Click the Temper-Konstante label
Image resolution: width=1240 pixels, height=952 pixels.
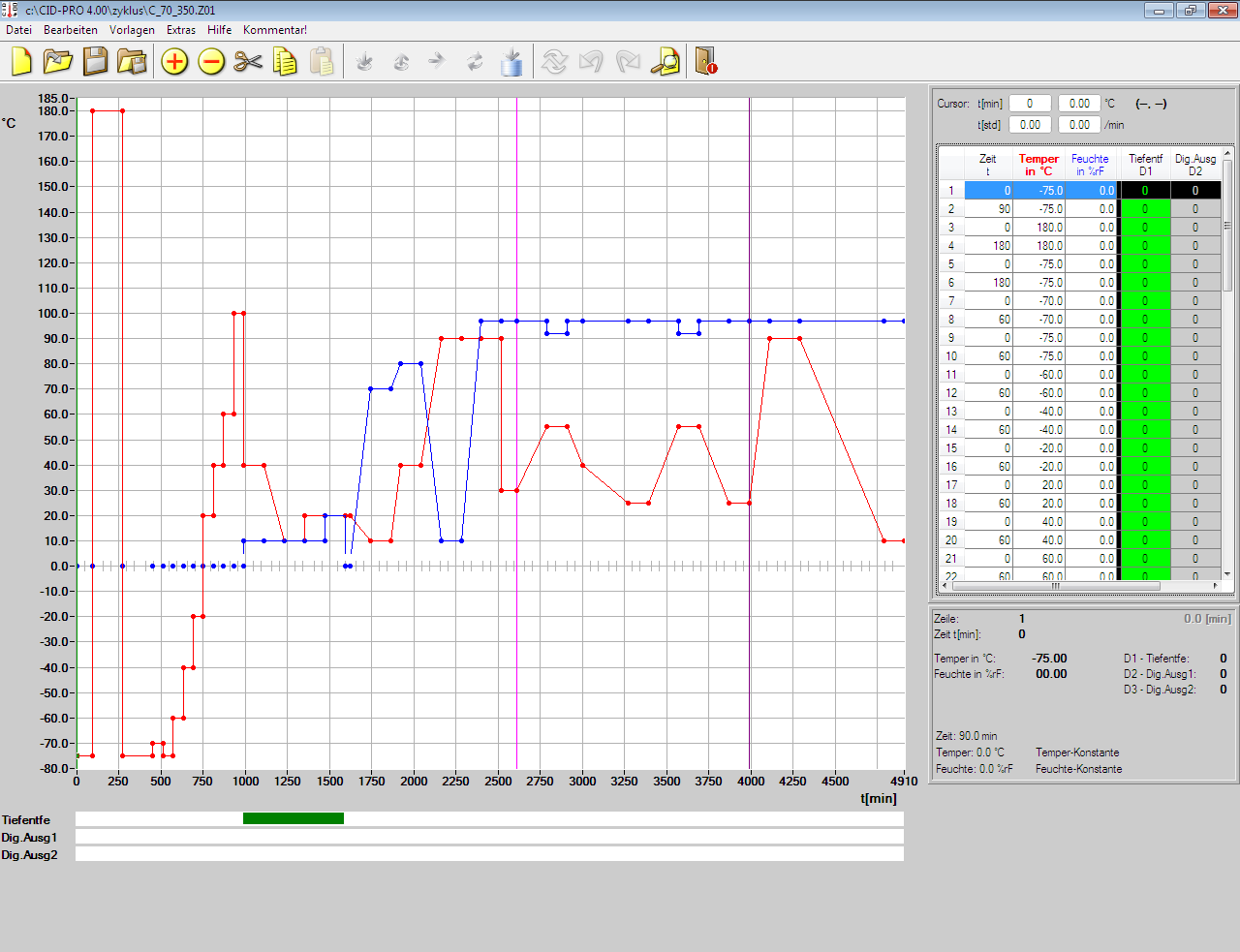coord(1077,752)
